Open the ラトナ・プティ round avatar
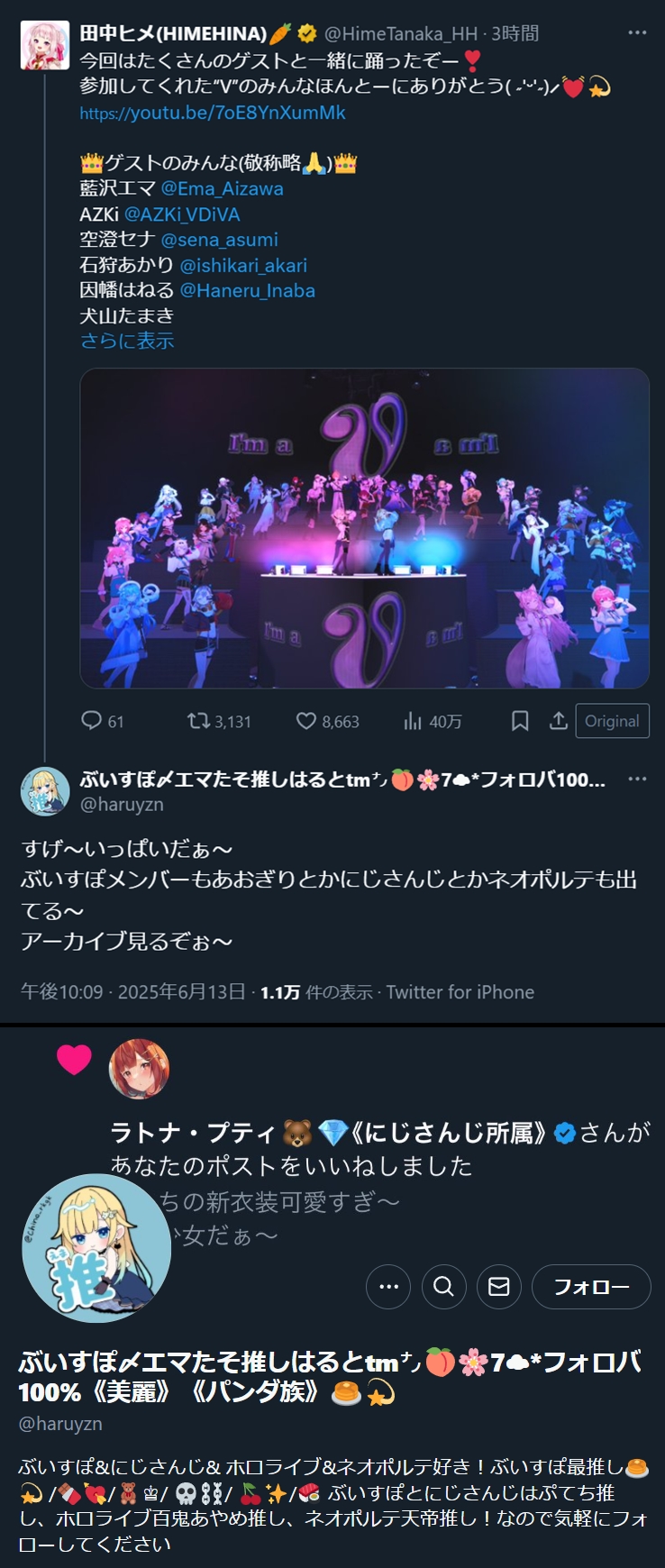Image resolution: width=665 pixels, height=1568 pixels. coord(140,1069)
